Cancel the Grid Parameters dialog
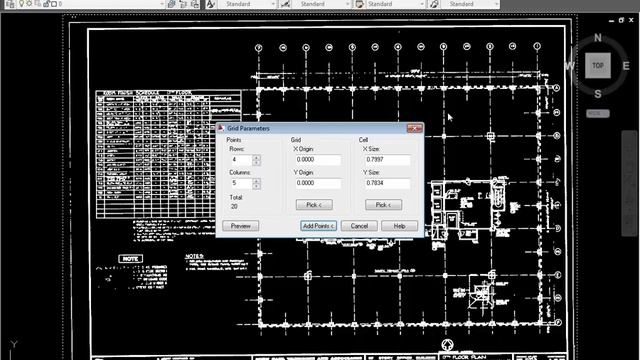 (359, 226)
